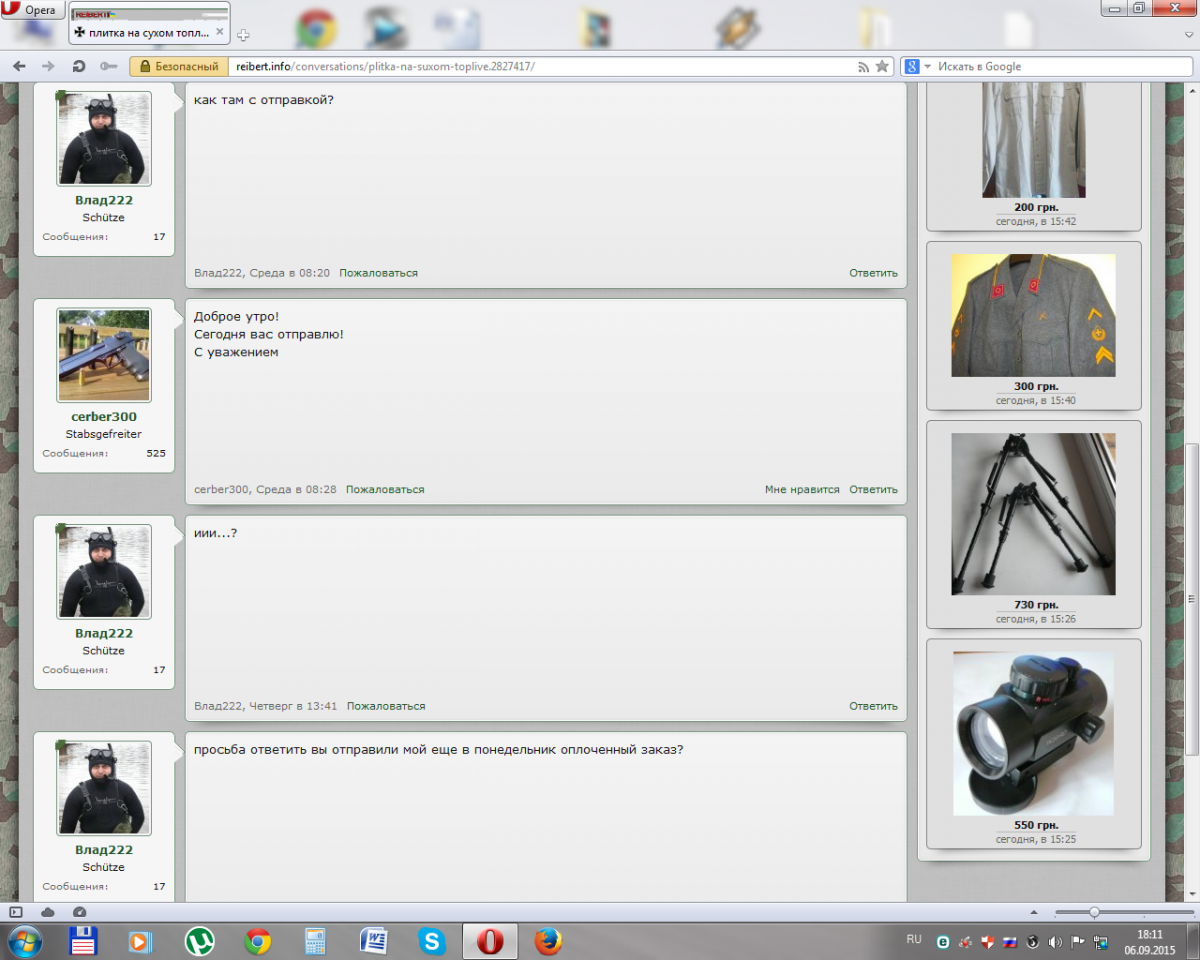Switch to the "плитка на сухом топл..." tab
Image resolution: width=1200 pixels, height=960 pixels.
click(x=148, y=32)
